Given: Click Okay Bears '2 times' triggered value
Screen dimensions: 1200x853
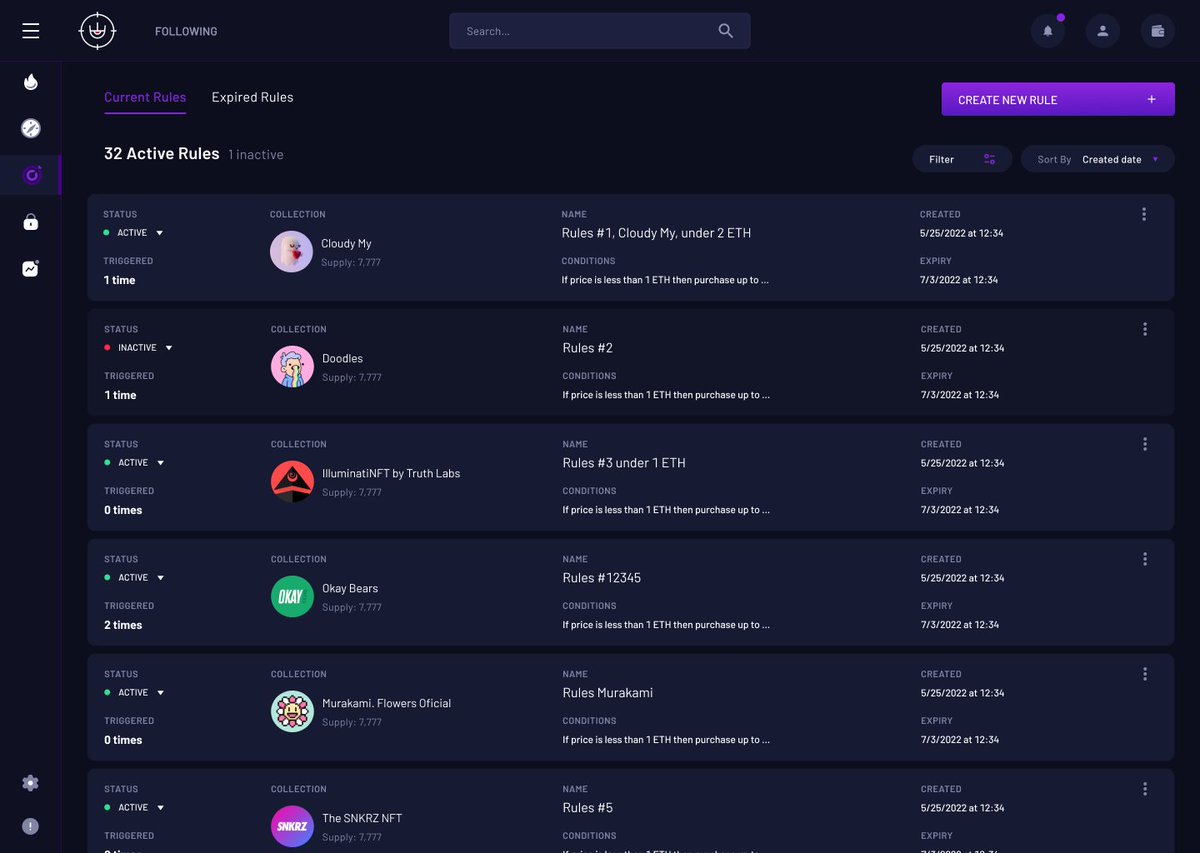Looking at the screenshot, I should [123, 625].
